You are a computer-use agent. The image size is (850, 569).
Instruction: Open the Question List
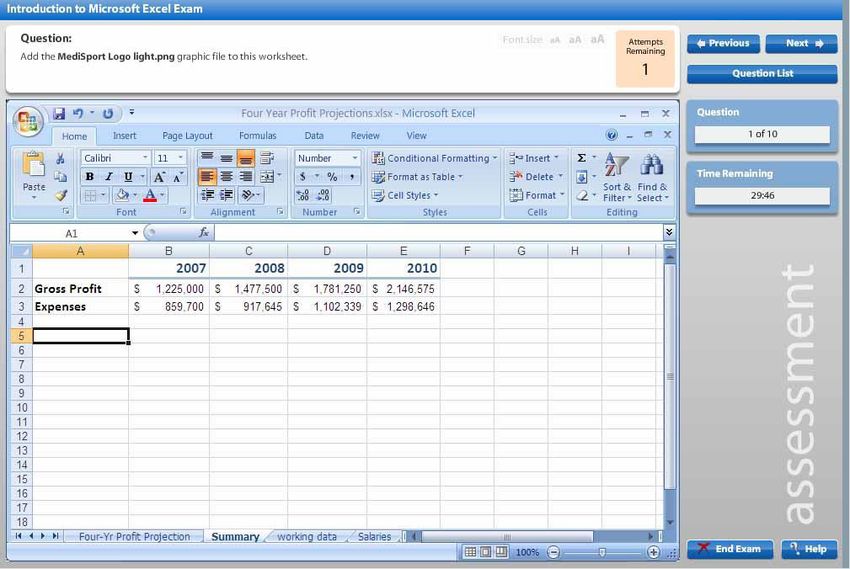pyautogui.click(x=762, y=74)
